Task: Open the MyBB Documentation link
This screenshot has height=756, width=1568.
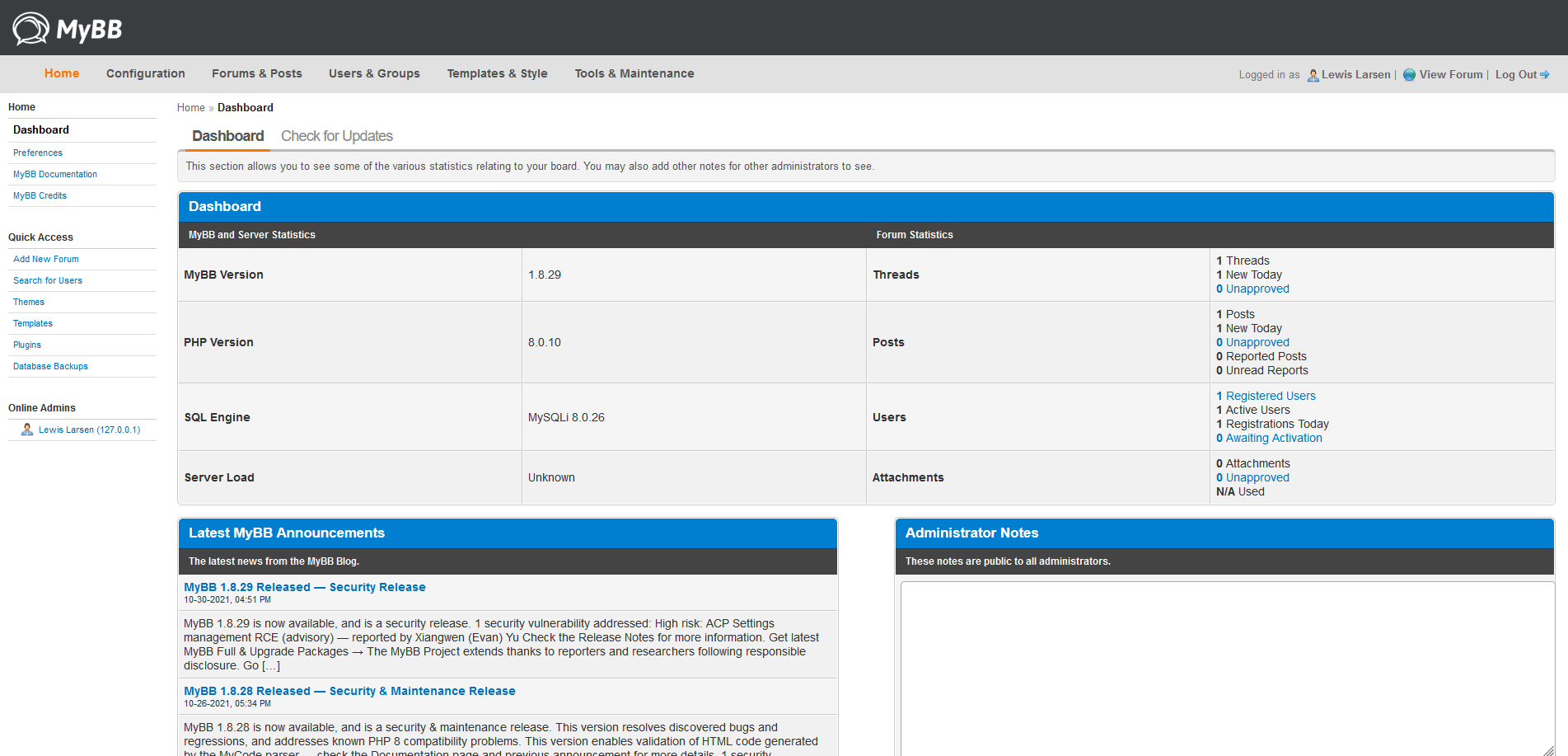Action: pyautogui.click(x=55, y=174)
